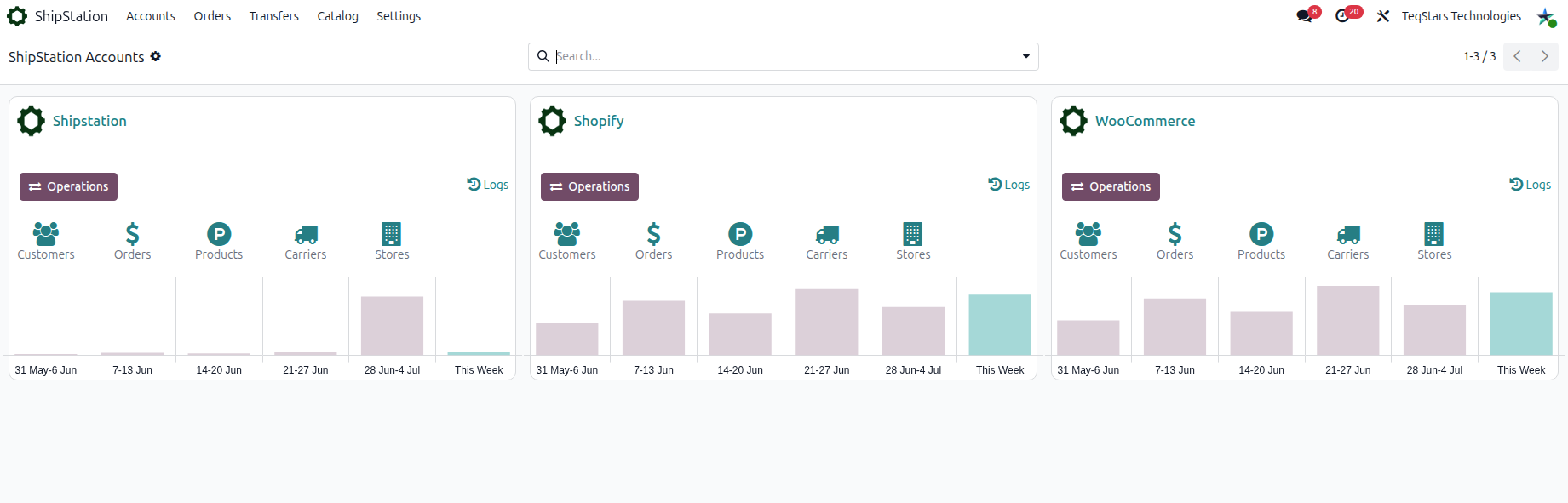Screen dimensions: 1568x503
Task: Open Products icon in Shipstation card
Action: coord(219,233)
